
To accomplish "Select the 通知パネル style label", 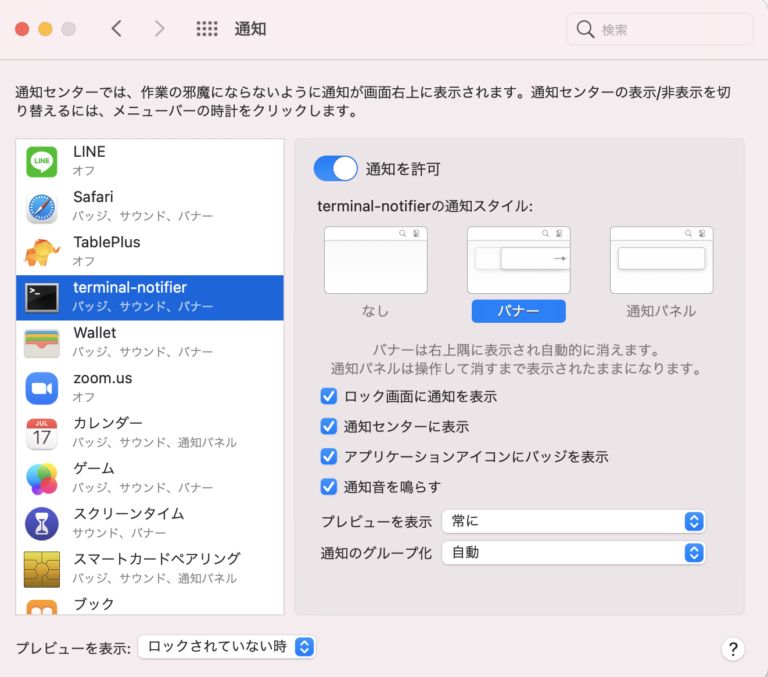I will 661,311.
